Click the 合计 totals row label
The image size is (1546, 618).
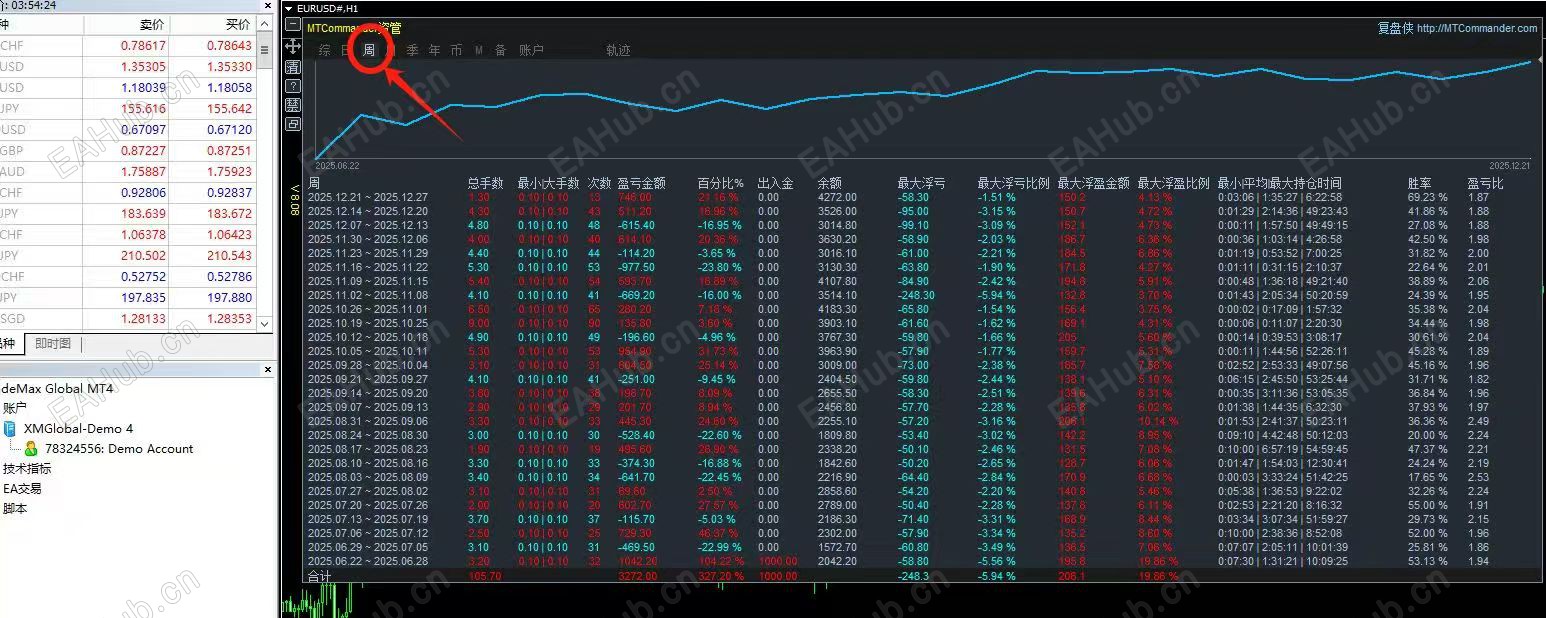pyautogui.click(x=319, y=577)
